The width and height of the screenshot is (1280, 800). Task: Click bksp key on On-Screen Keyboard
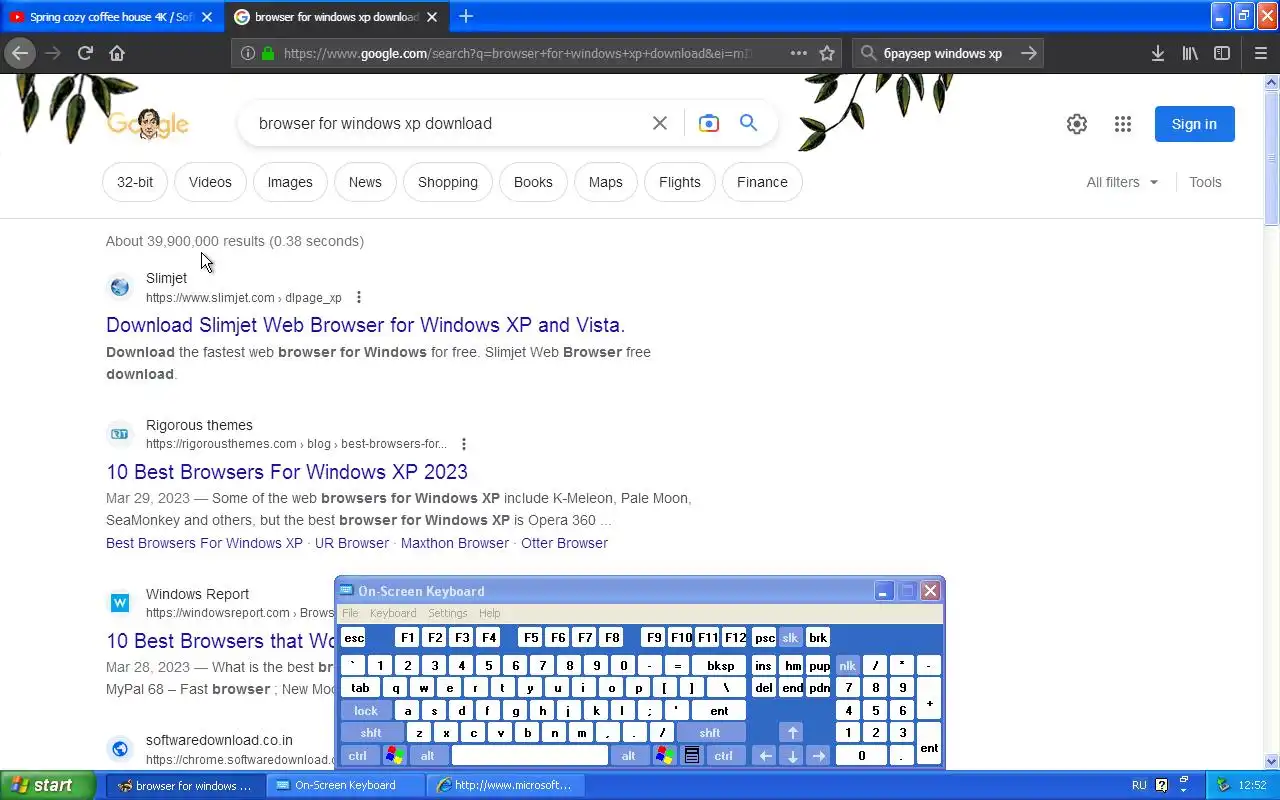click(720, 665)
